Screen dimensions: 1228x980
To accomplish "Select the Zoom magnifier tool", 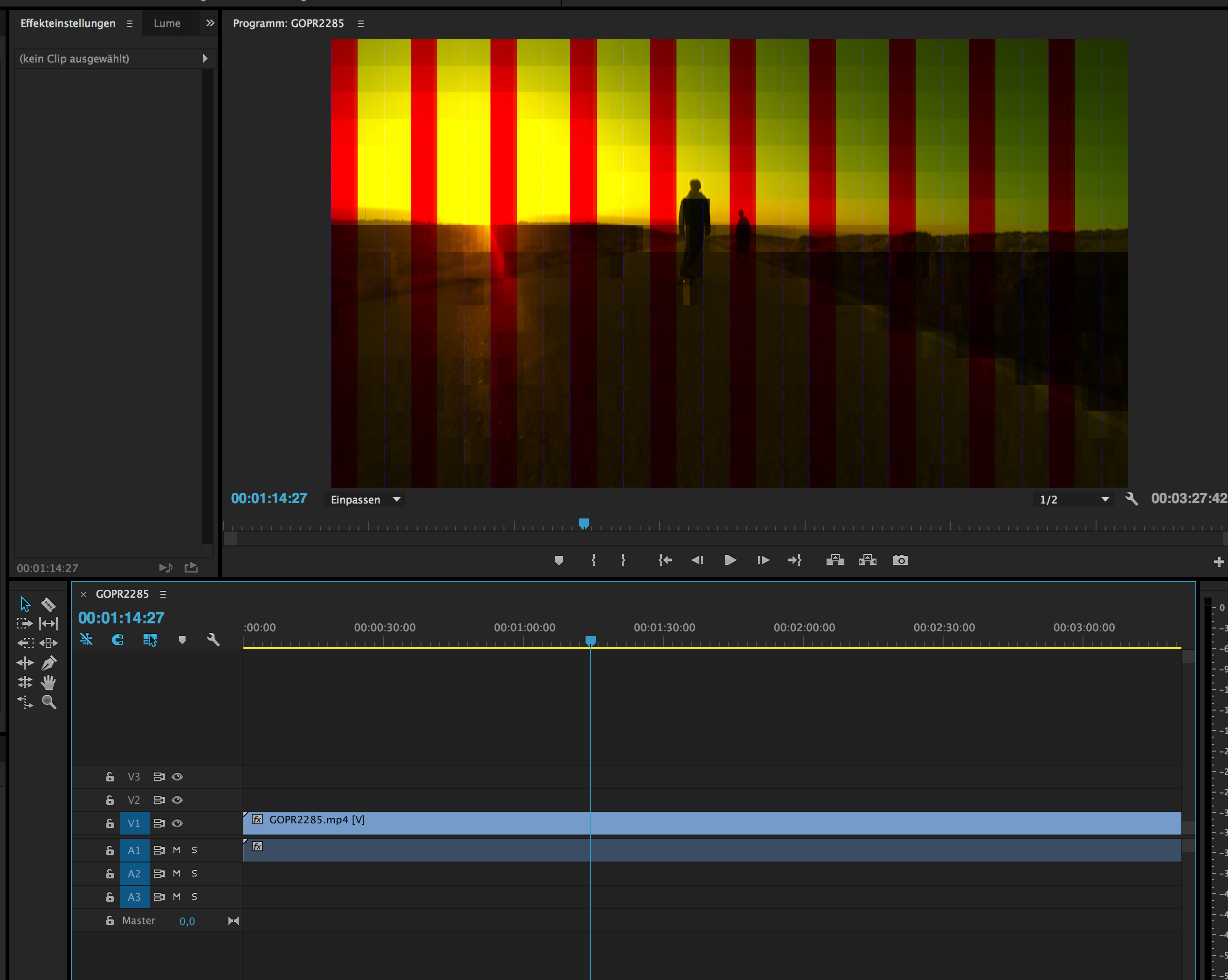I will click(x=49, y=702).
